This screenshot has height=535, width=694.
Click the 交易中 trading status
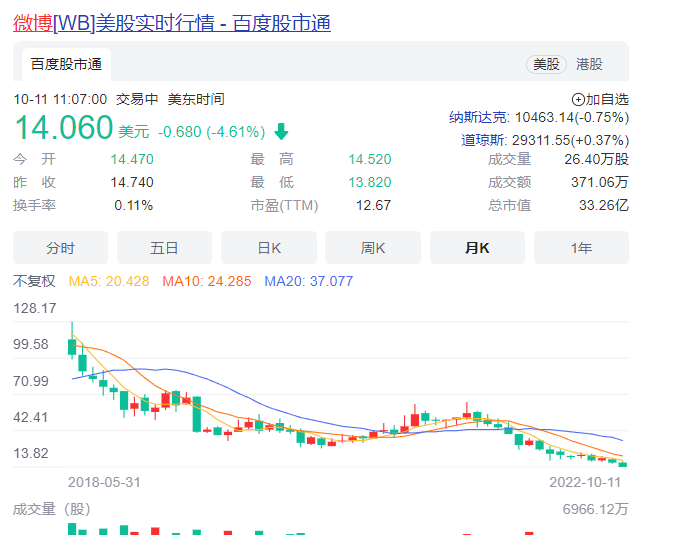(x=137, y=99)
